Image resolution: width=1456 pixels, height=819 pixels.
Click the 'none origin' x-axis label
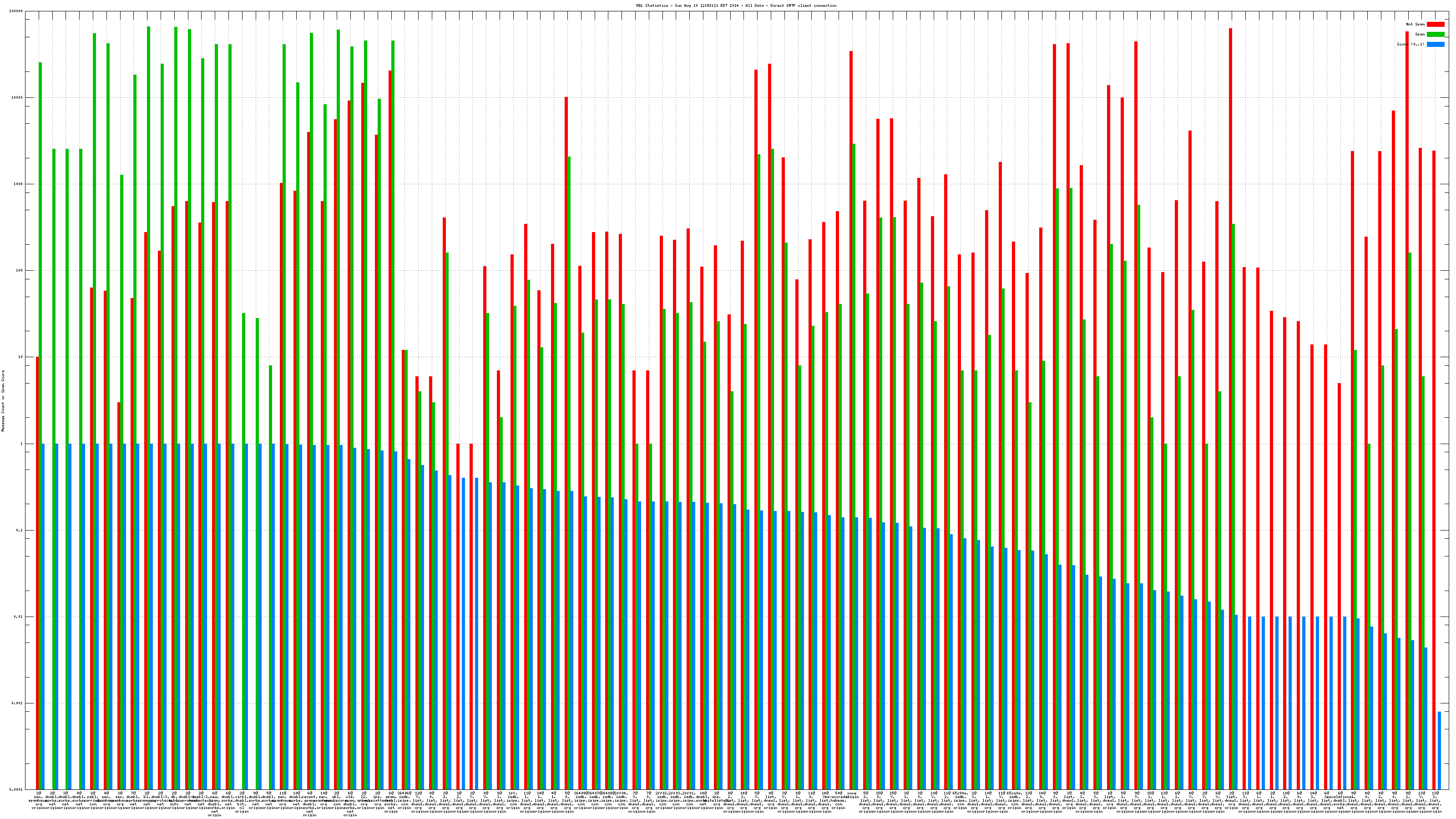coord(852,795)
